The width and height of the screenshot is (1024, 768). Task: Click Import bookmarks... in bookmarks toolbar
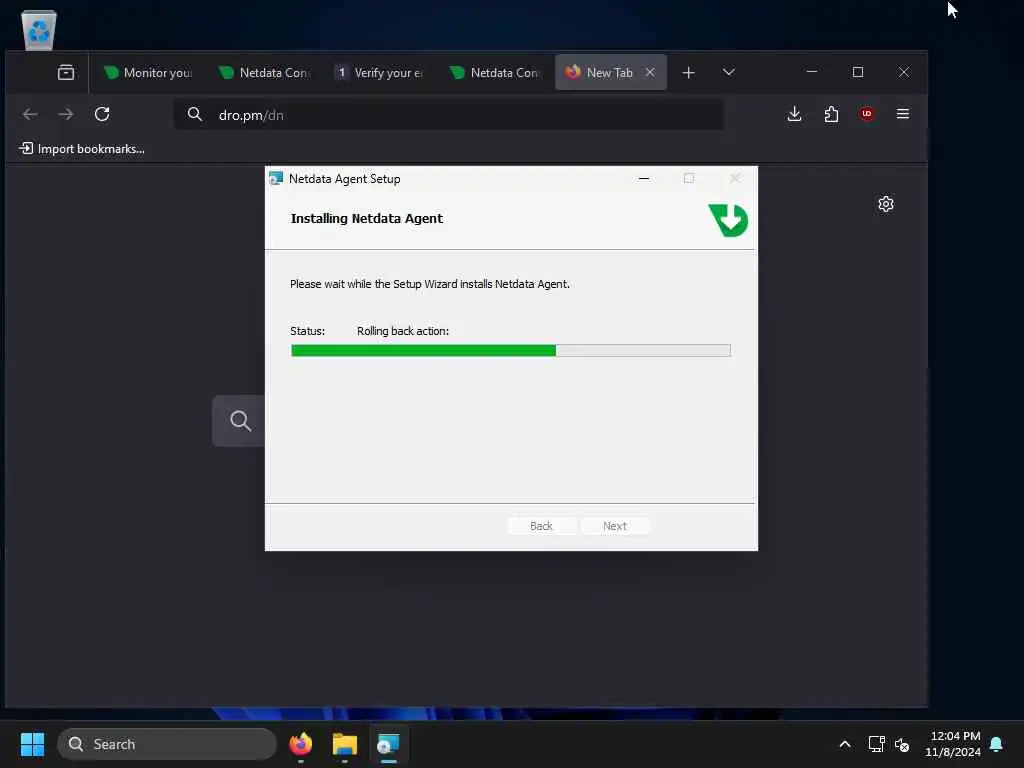(x=82, y=149)
